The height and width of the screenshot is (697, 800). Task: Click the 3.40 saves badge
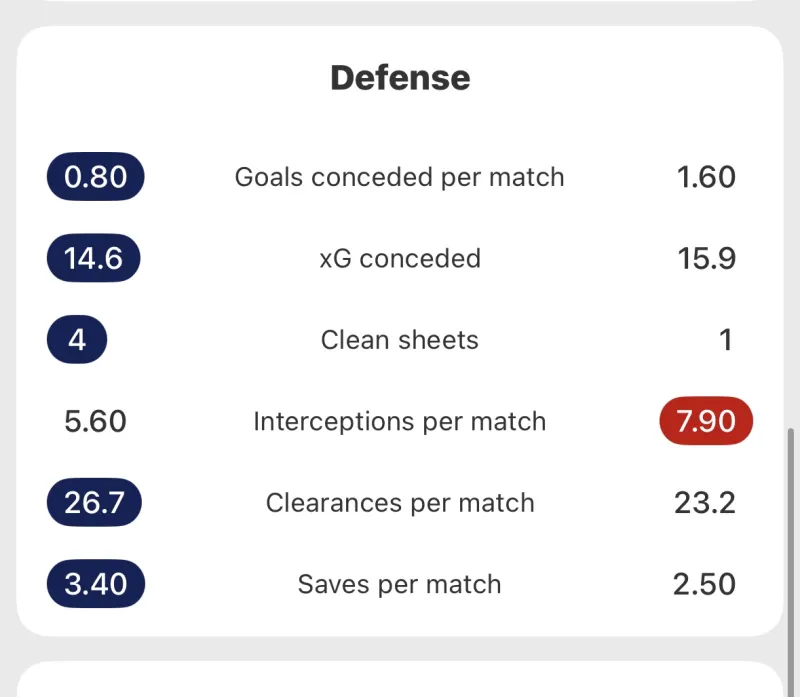(x=95, y=584)
